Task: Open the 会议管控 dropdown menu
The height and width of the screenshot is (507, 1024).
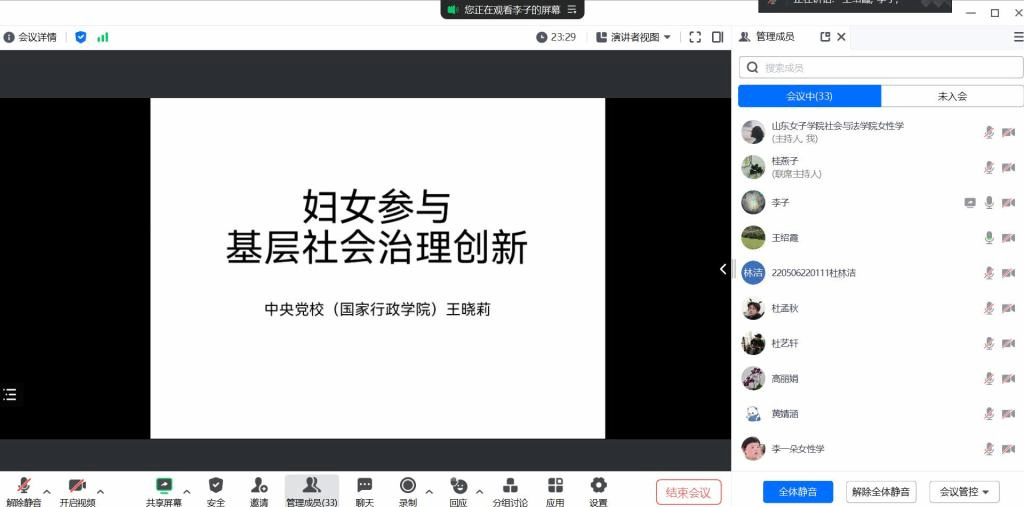Action: point(964,492)
